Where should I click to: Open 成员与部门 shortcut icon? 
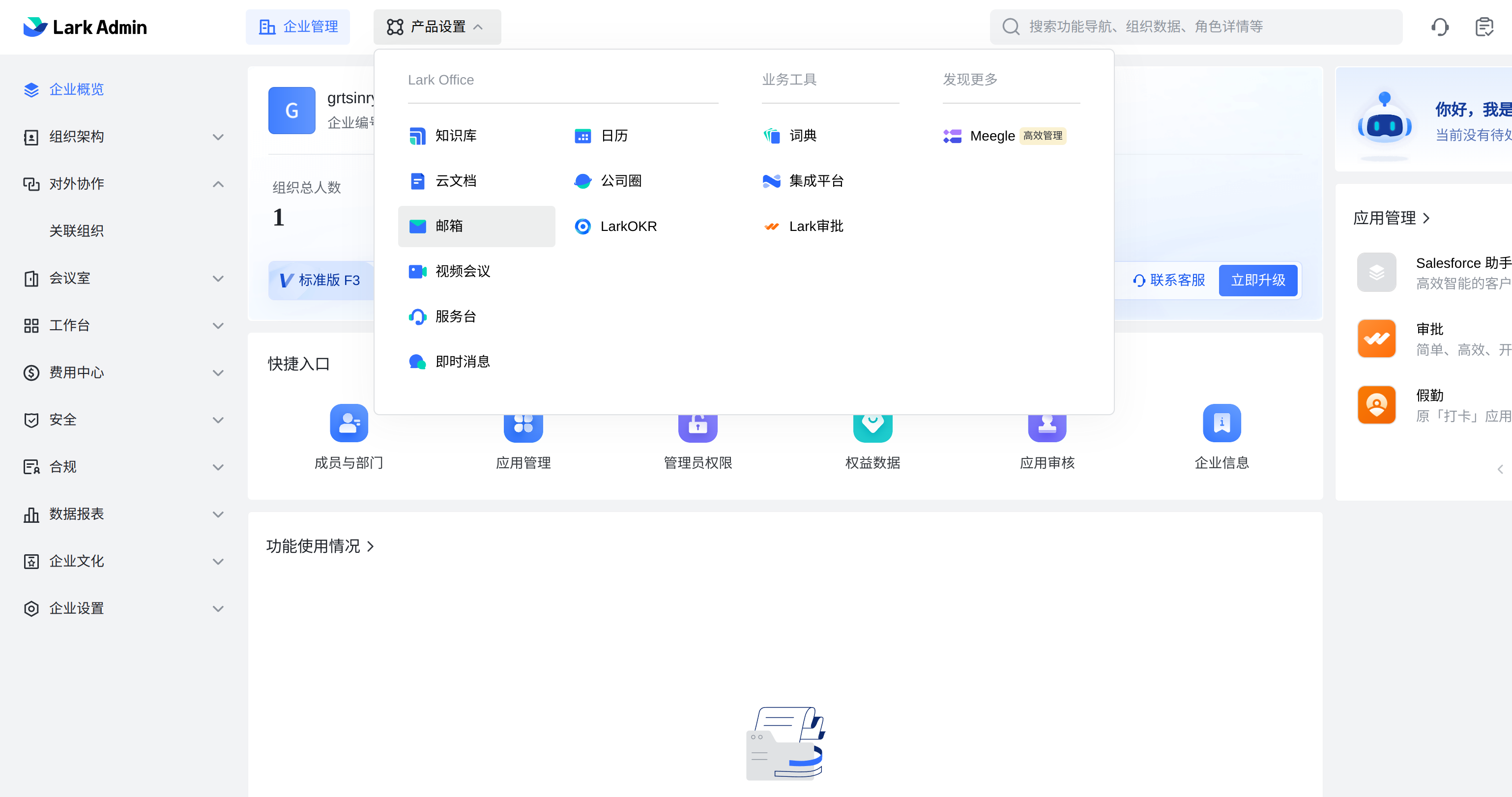[349, 423]
